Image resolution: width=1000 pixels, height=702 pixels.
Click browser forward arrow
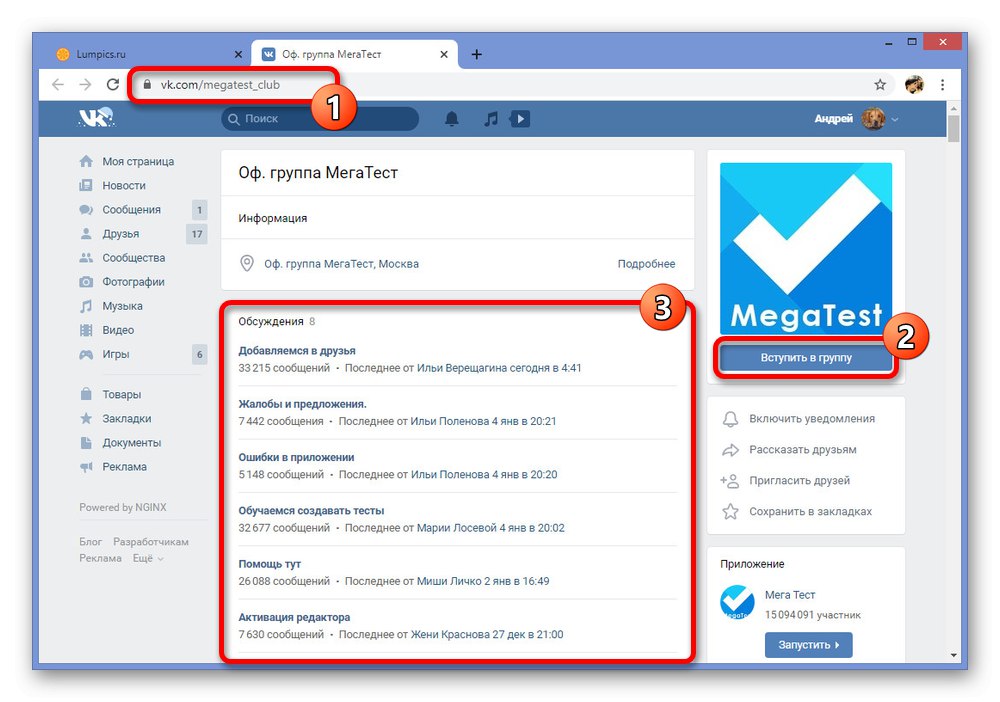(85, 85)
